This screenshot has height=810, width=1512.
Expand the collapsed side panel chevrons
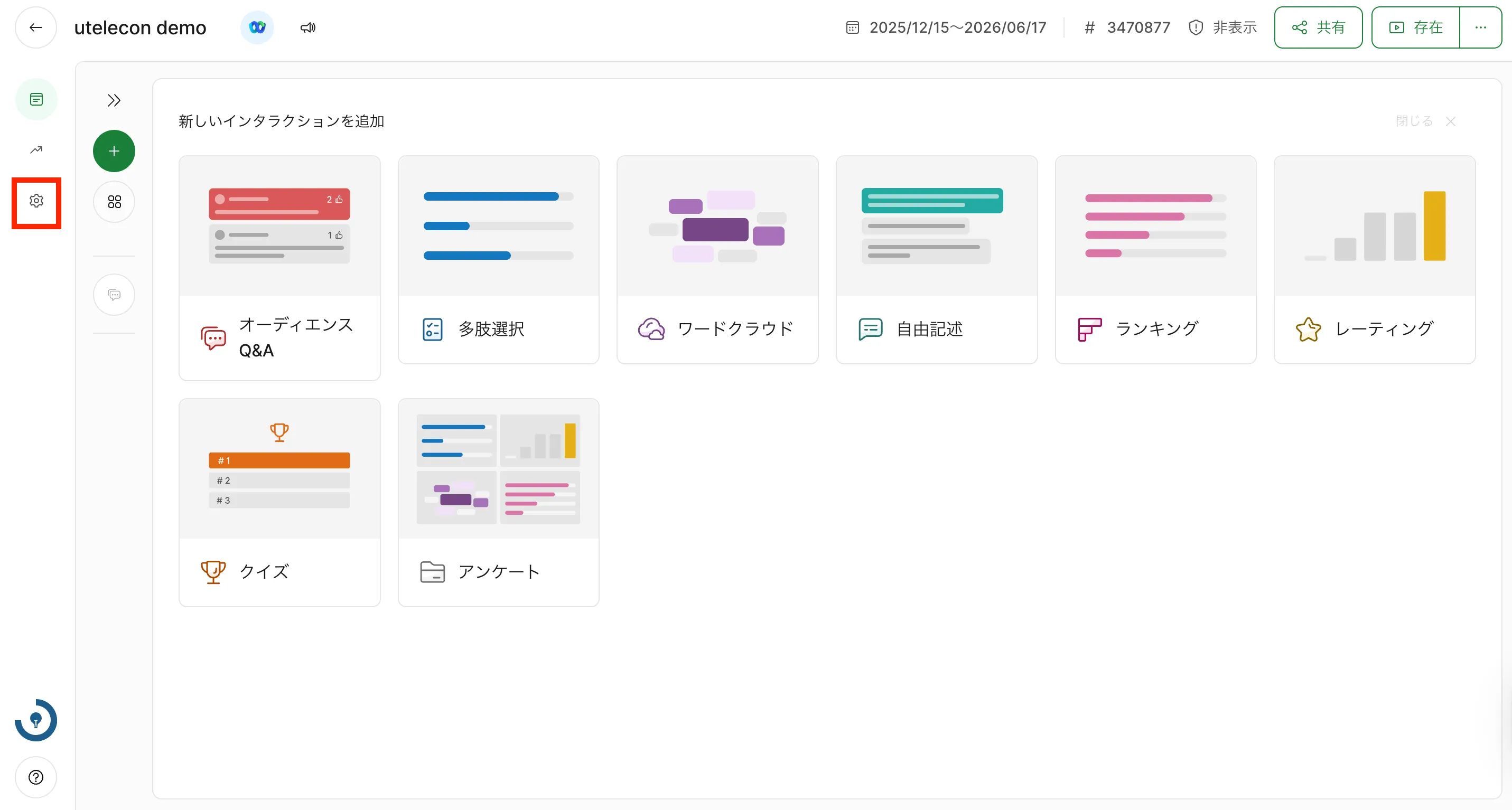114,101
